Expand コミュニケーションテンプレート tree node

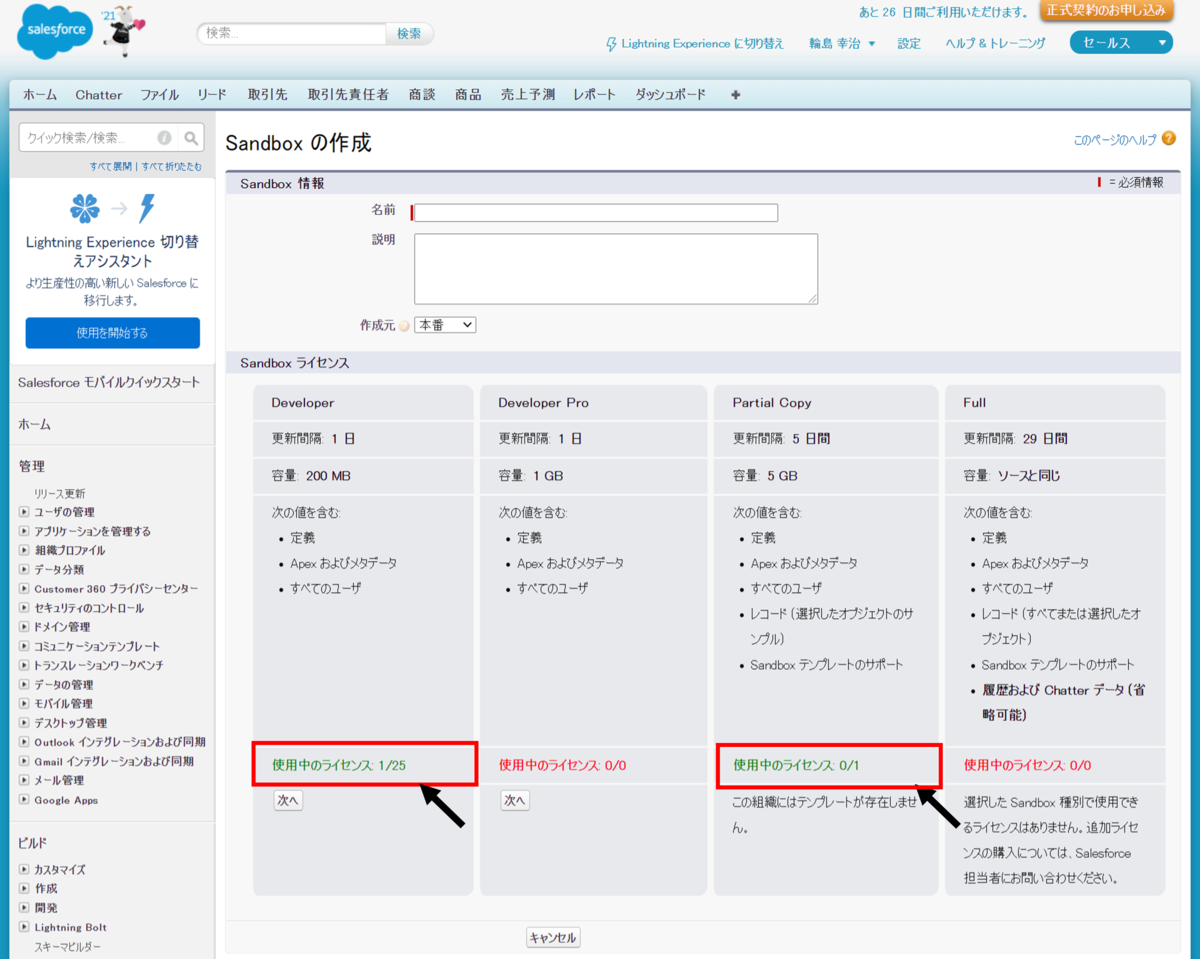point(24,646)
